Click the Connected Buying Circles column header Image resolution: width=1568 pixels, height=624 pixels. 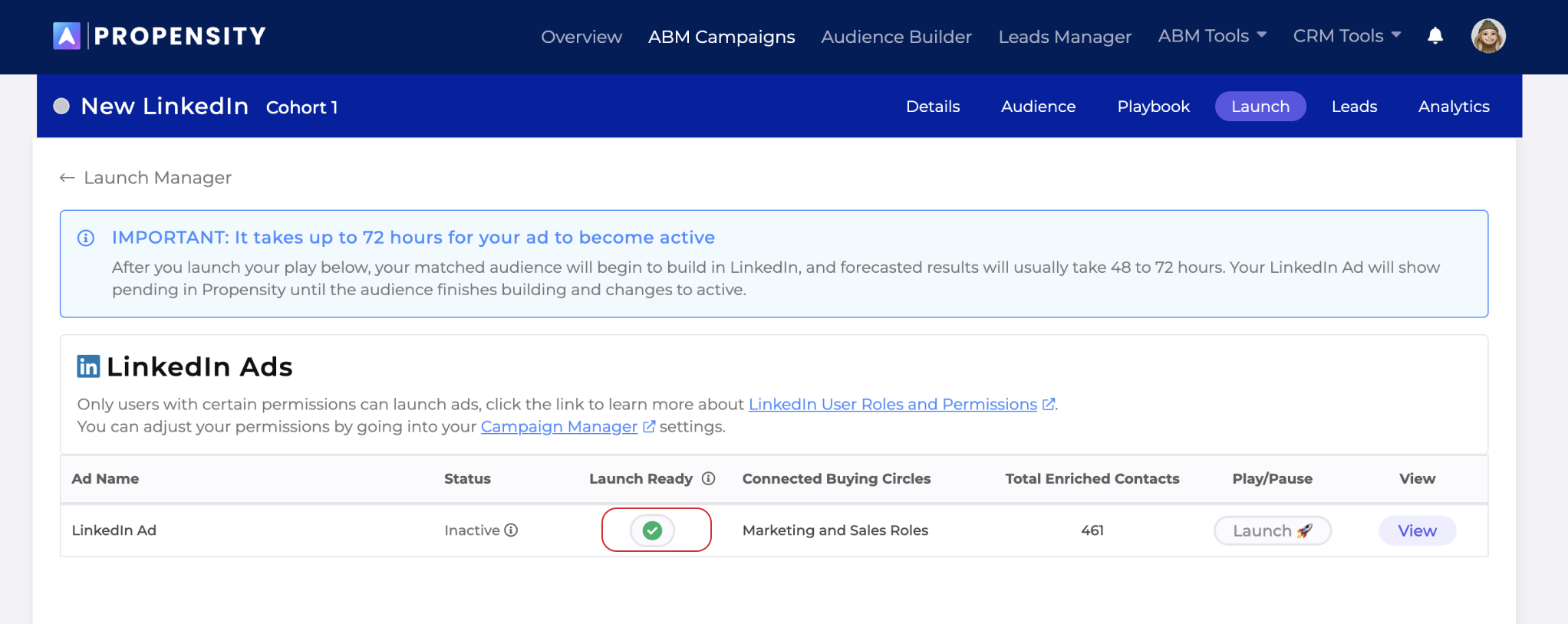pos(836,478)
